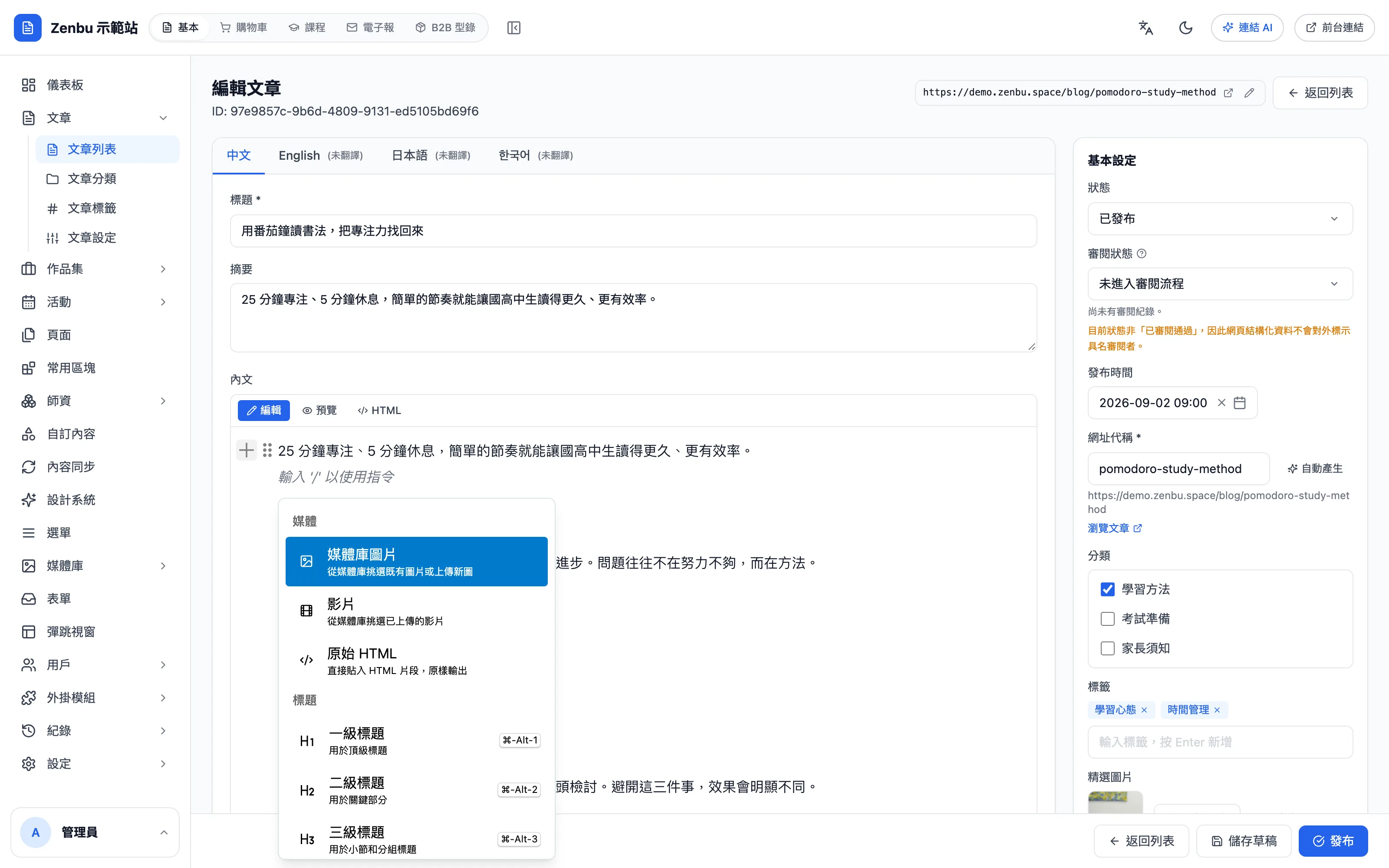This screenshot has height=868, width=1389.
Task: Click the plus add block icon
Action: (x=246, y=450)
